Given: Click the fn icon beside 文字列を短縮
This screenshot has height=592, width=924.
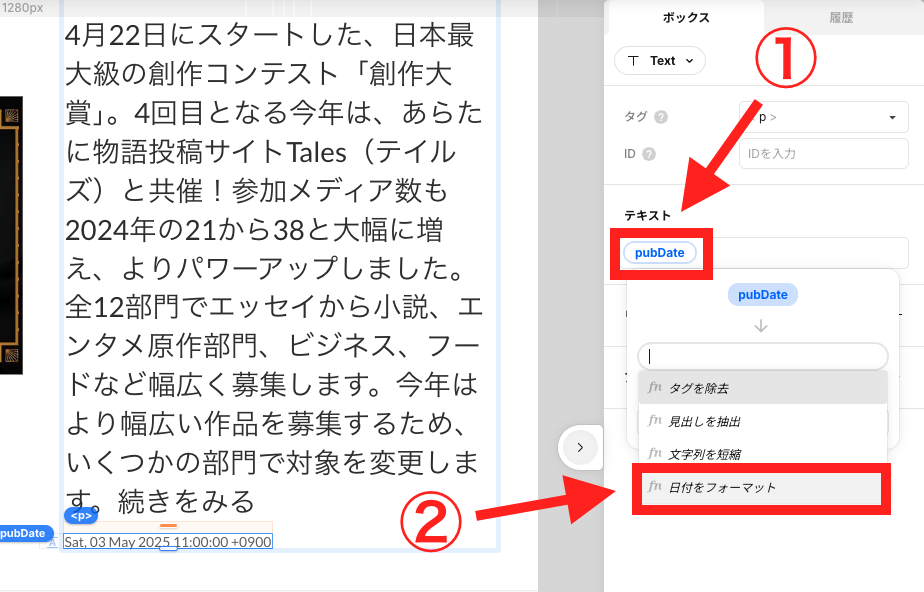Looking at the screenshot, I should (655, 454).
